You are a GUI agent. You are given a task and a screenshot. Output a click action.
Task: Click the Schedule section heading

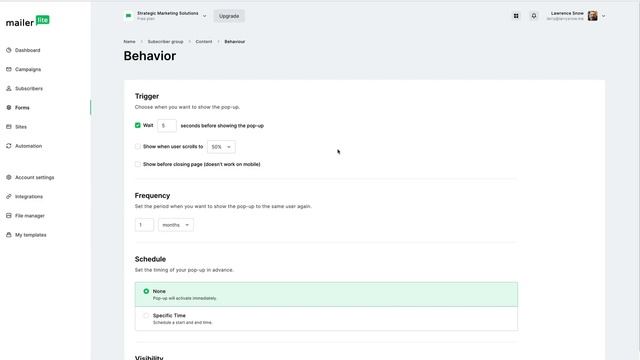click(x=150, y=259)
